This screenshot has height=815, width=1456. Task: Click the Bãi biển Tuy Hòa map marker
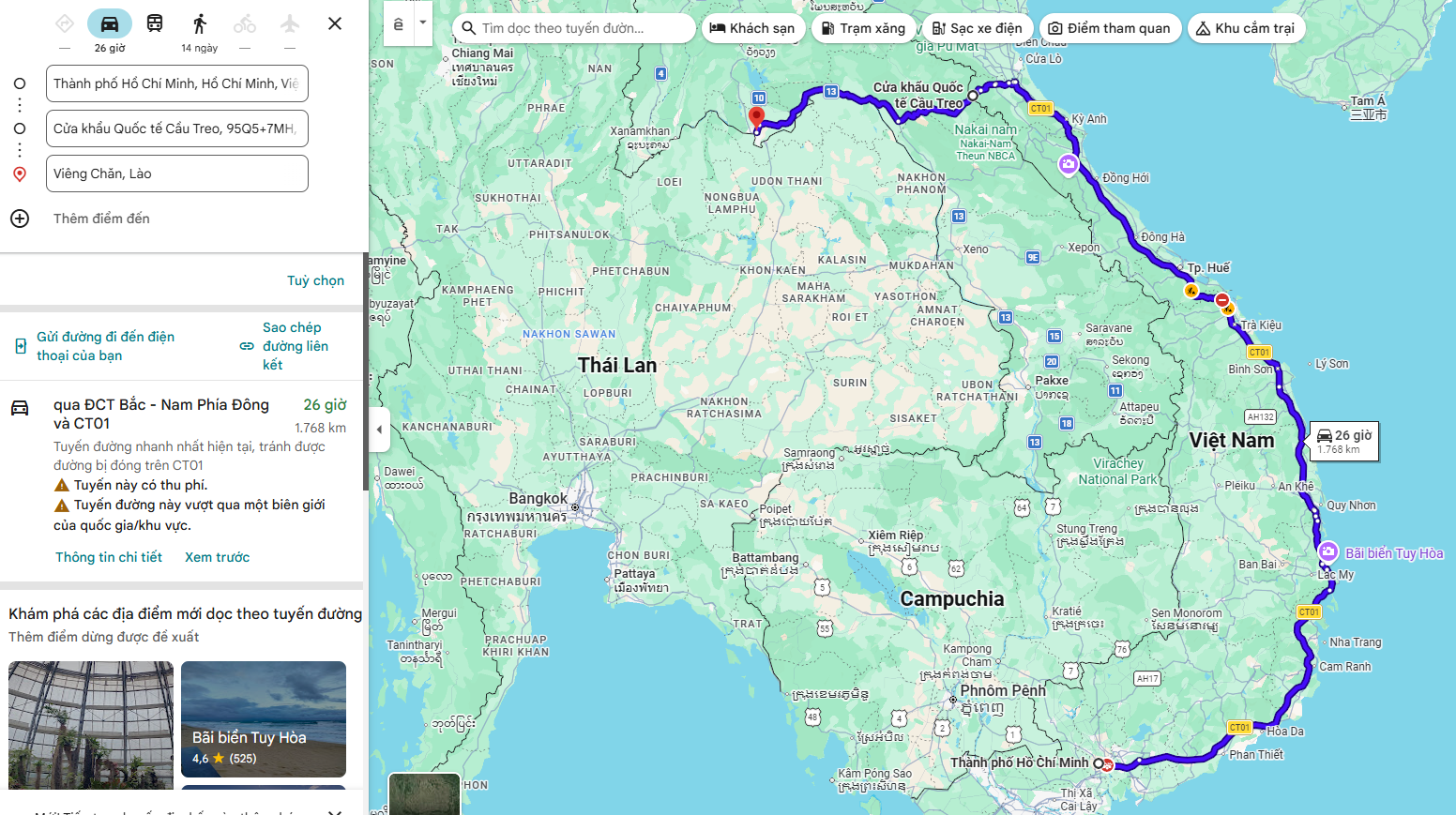pyautogui.click(x=1327, y=551)
